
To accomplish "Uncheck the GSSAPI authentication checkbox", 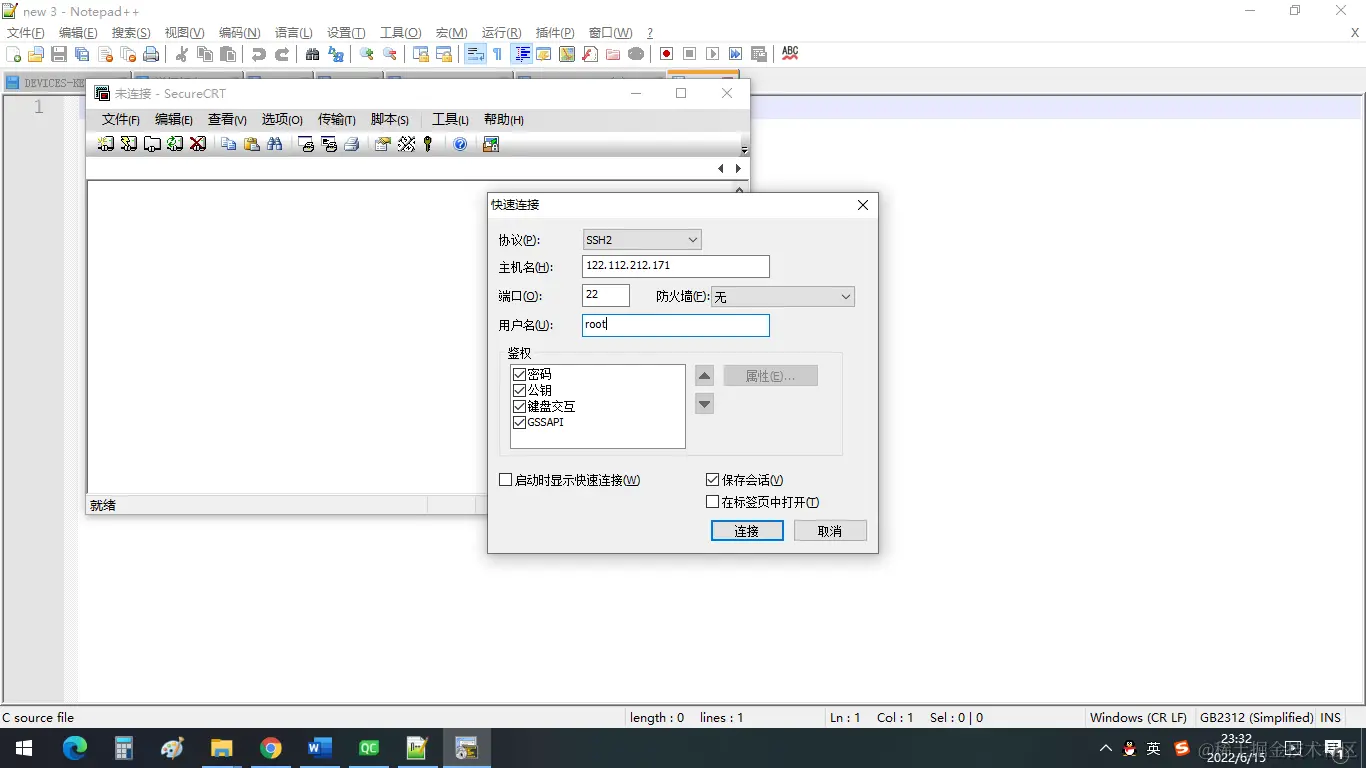I will tap(519, 422).
